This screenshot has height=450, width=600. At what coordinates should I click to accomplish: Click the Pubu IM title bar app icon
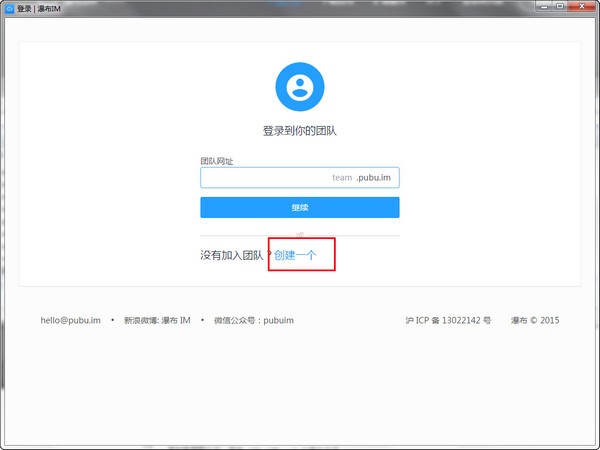[x=10, y=8]
